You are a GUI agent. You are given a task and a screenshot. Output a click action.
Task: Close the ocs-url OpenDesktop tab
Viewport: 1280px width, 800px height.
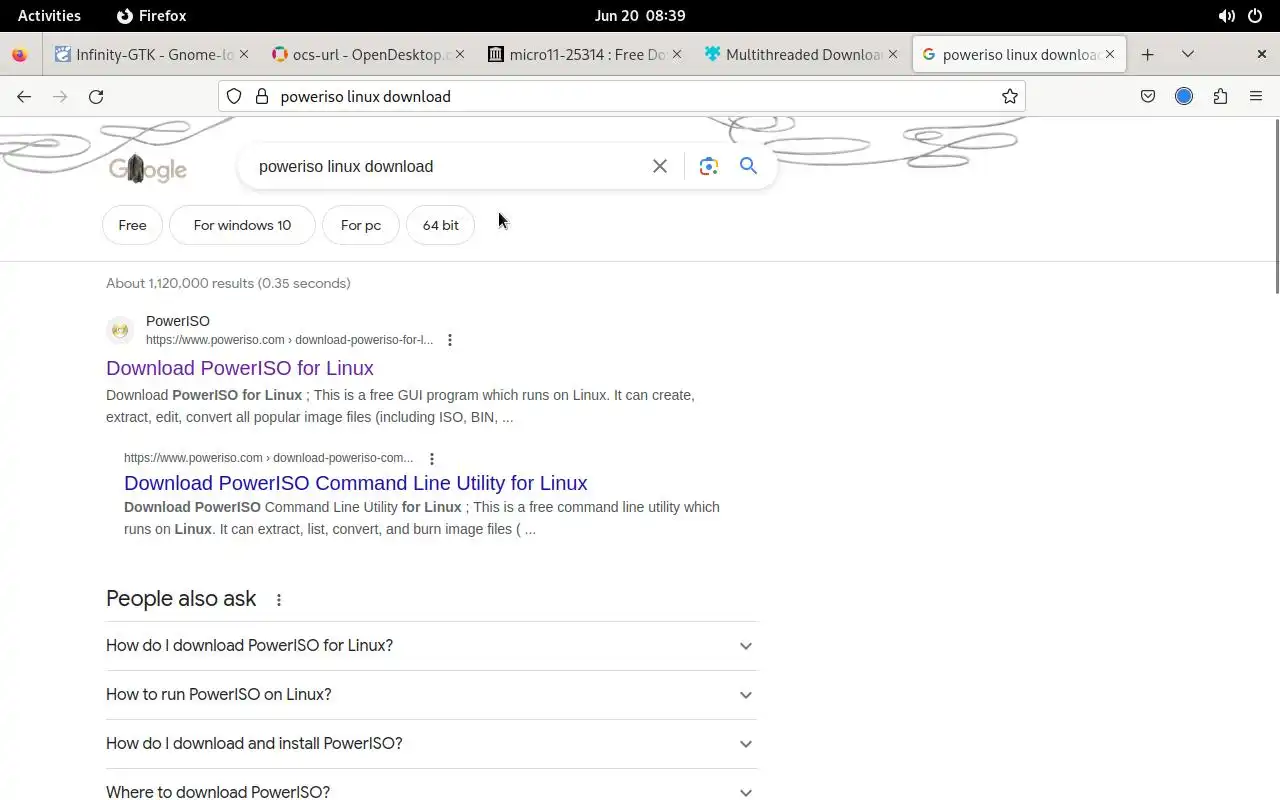point(460,54)
